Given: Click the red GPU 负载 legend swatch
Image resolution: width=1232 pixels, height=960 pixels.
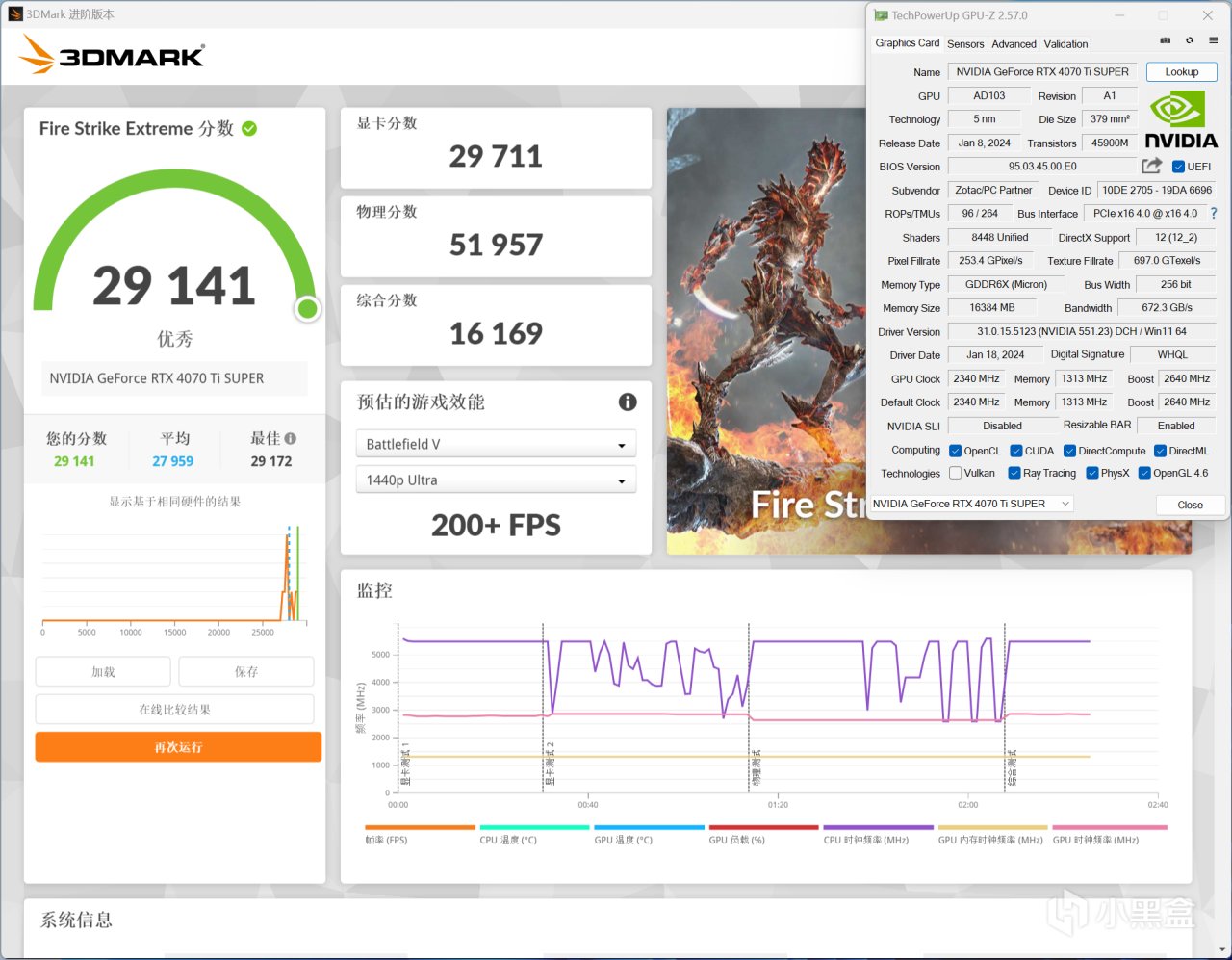Looking at the screenshot, I should click(763, 827).
